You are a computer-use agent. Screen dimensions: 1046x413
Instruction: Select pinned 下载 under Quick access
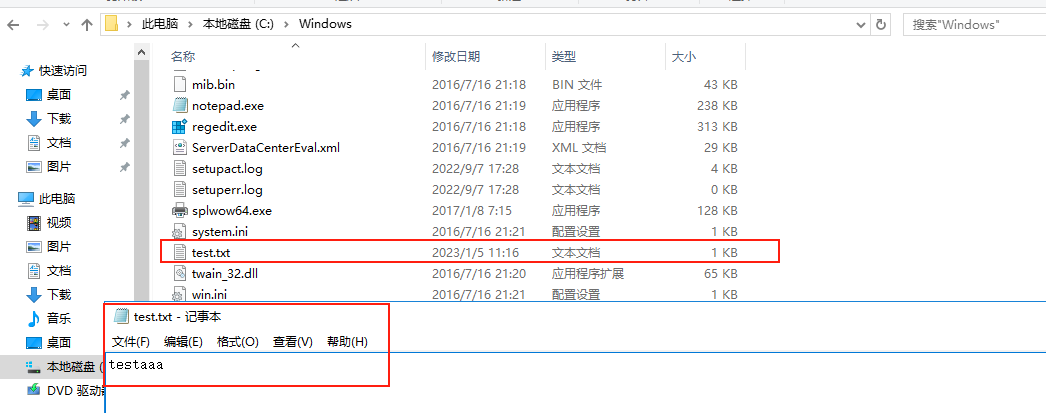[59, 119]
